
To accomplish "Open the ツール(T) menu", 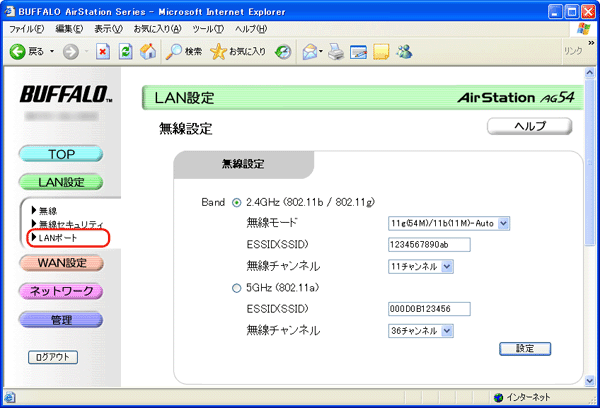I will pos(207,29).
